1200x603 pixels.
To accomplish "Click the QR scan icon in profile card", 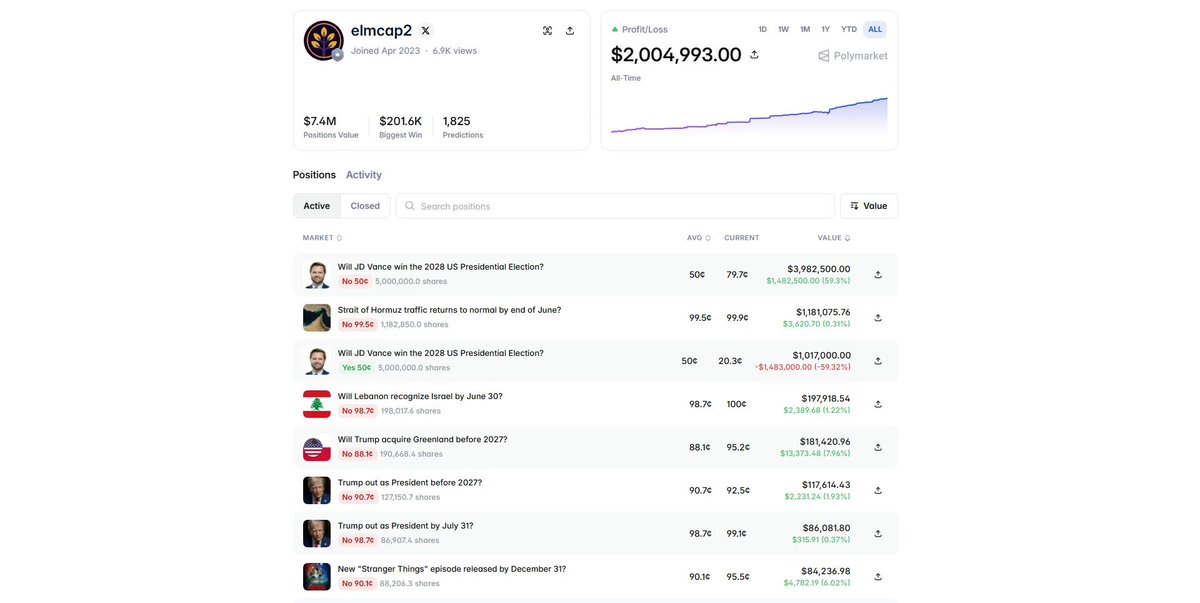I will click(x=547, y=31).
